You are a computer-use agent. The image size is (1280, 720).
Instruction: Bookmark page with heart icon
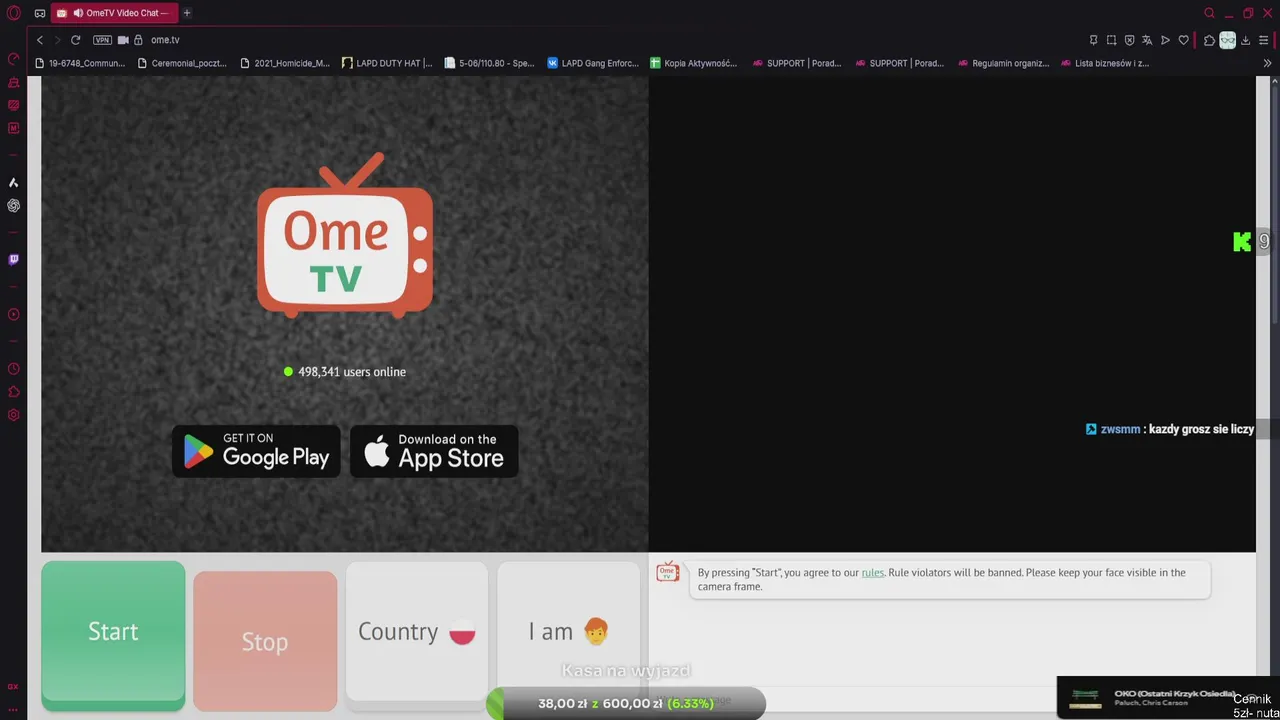point(1183,40)
